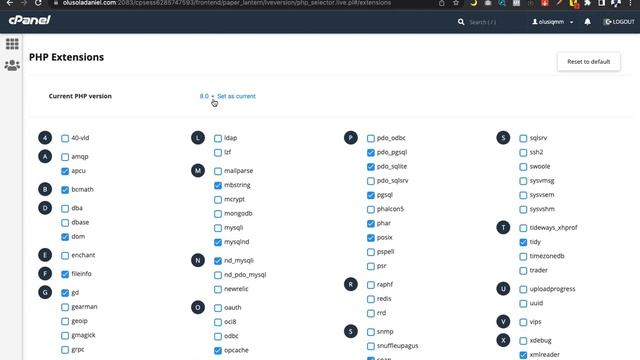Enable the redis extension checkbox
The width and height of the screenshot is (640, 360).
pos(371,299)
